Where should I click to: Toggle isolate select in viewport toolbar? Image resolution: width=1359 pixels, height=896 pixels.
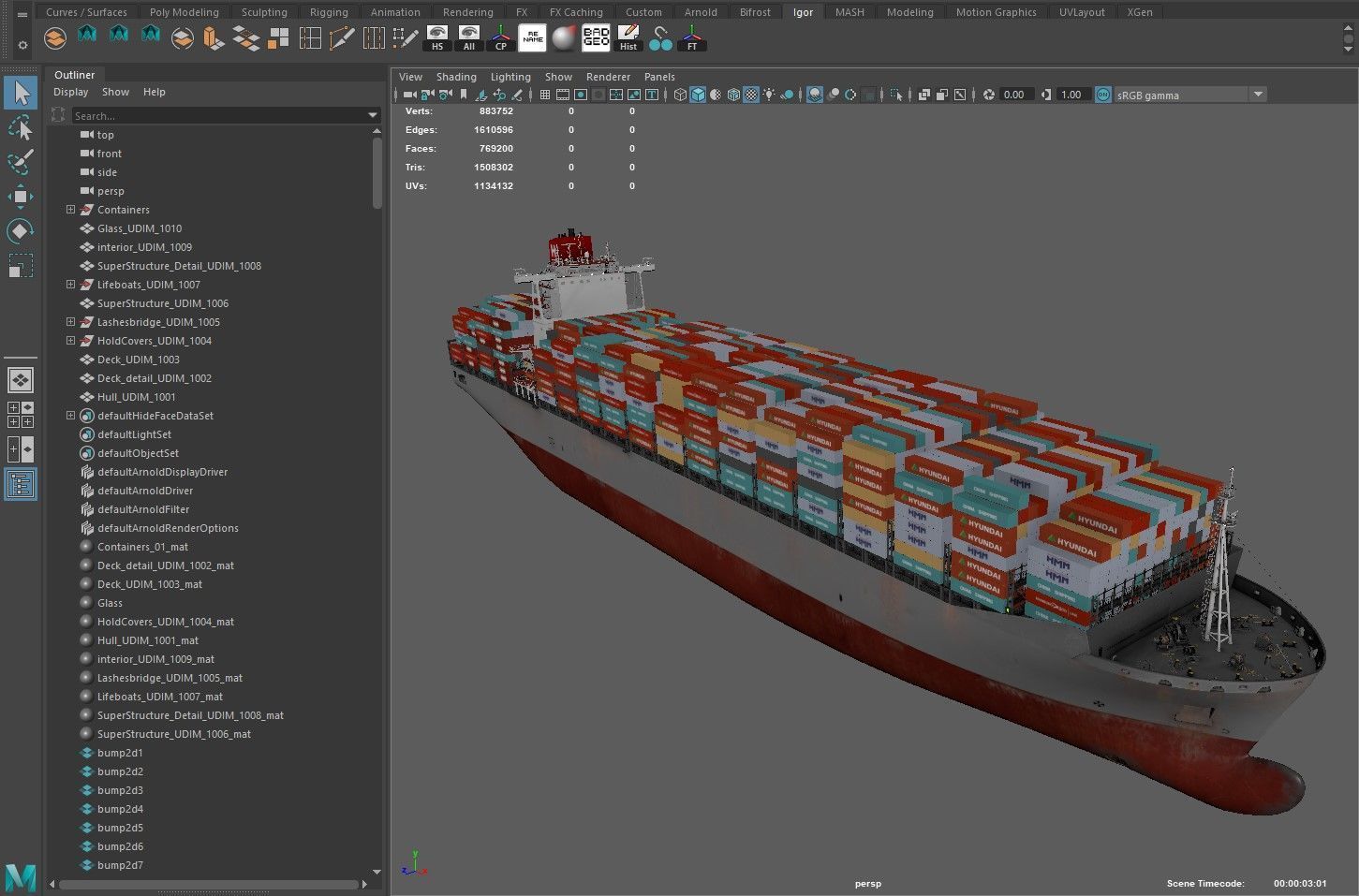tap(896, 95)
